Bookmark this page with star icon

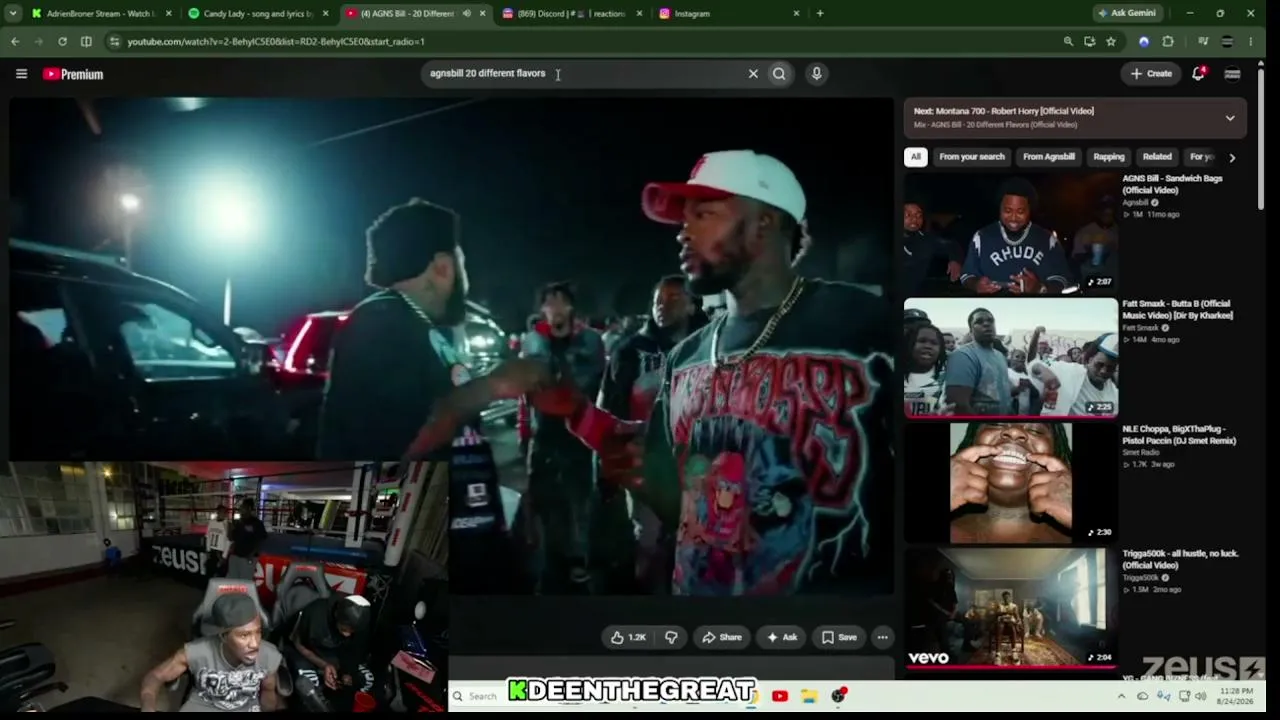coord(1110,41)
